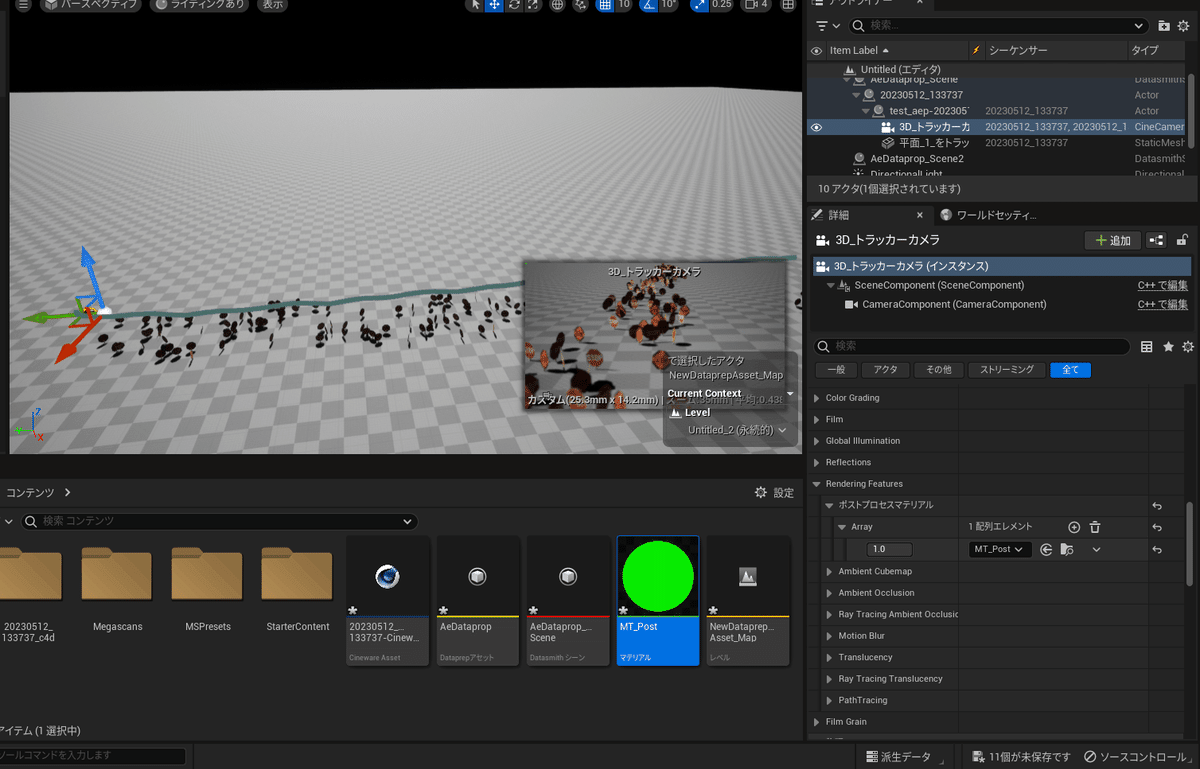Select the アクタ filter tab

click(885, 370)
